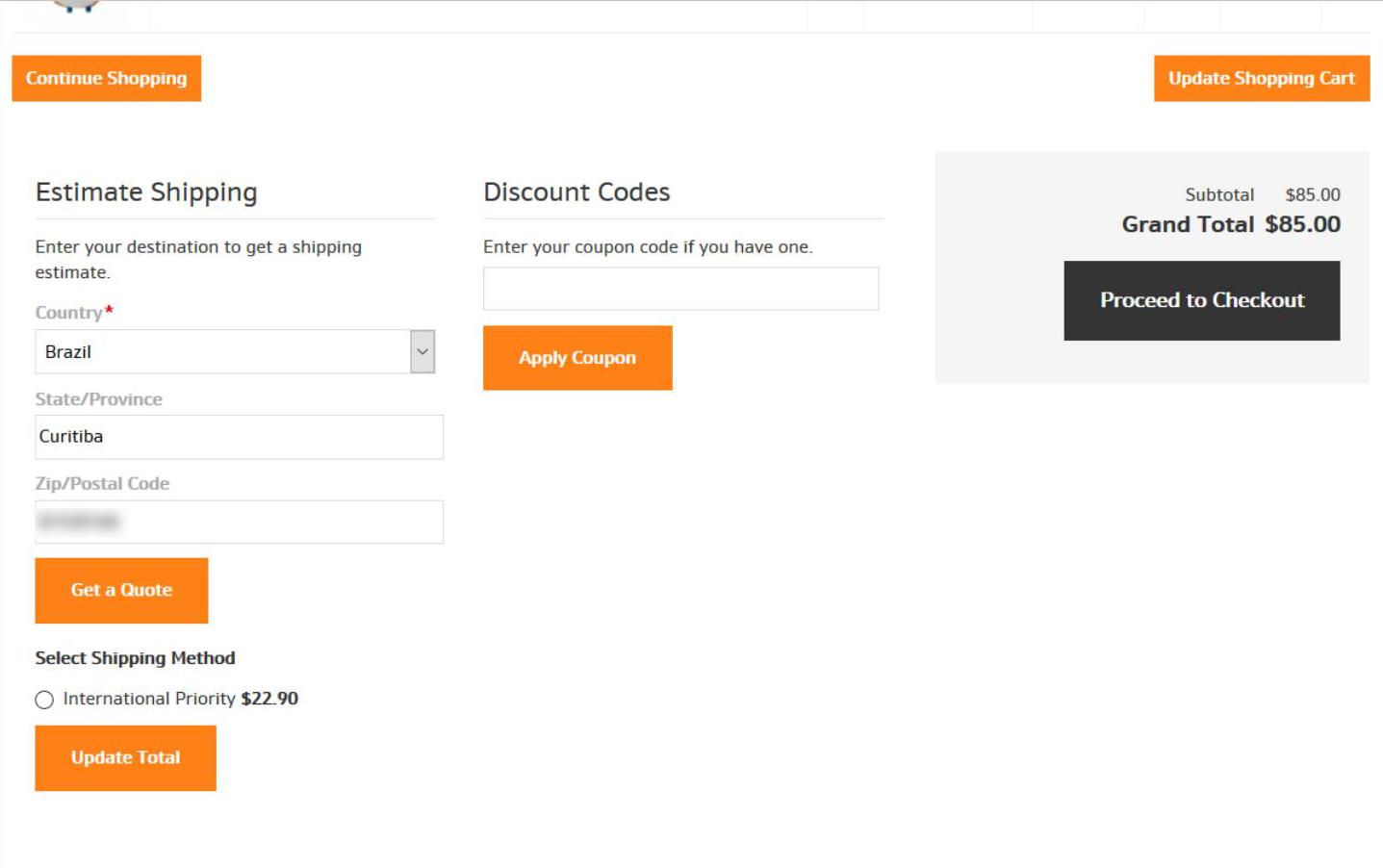Click the required Country field label
This screenshot has width=1383, height=868.
pyautogui.click(x=69, y=313)
